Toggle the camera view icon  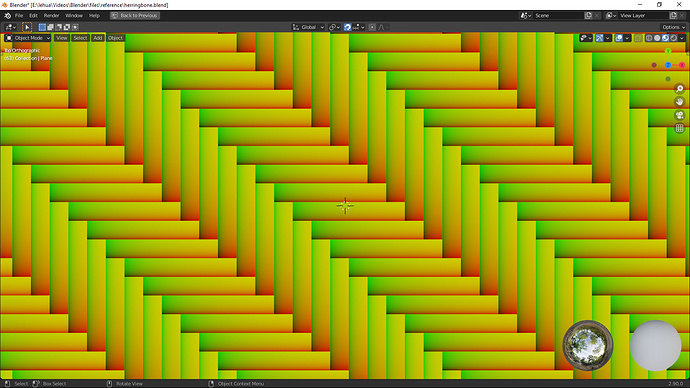680,115
